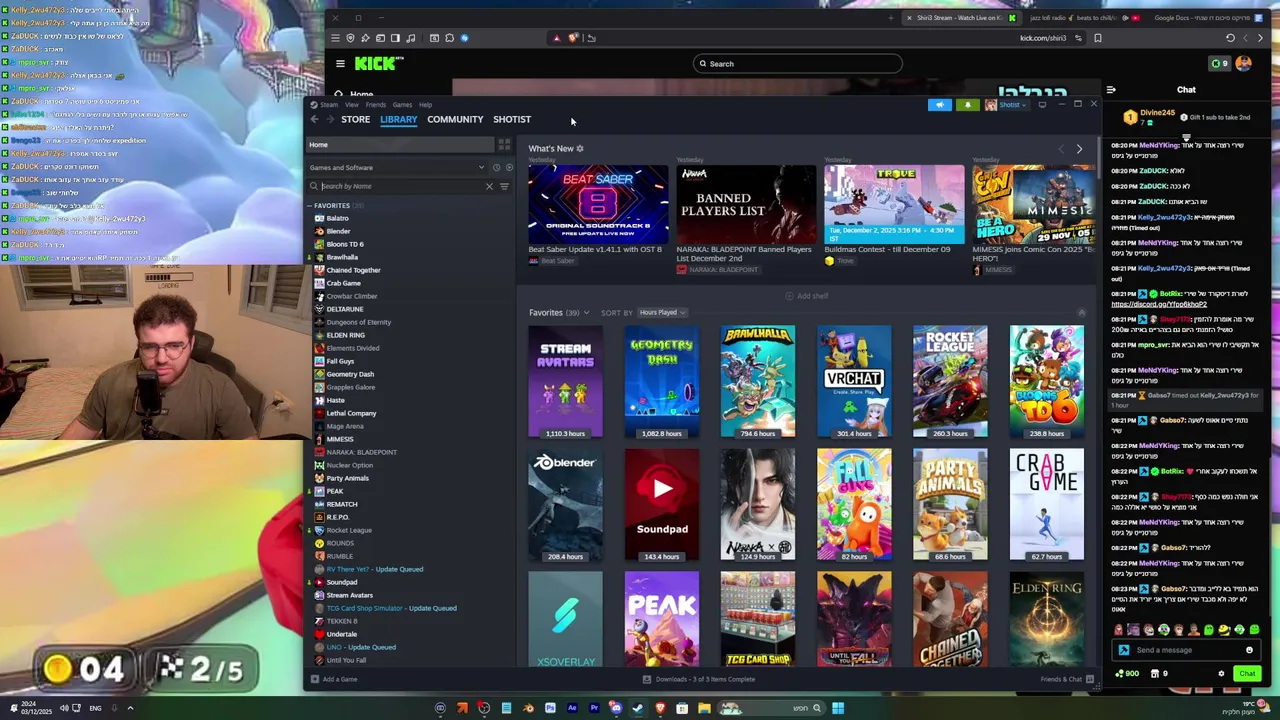Clear the library search field with X

pyautogui.click(x=489, y=187)
